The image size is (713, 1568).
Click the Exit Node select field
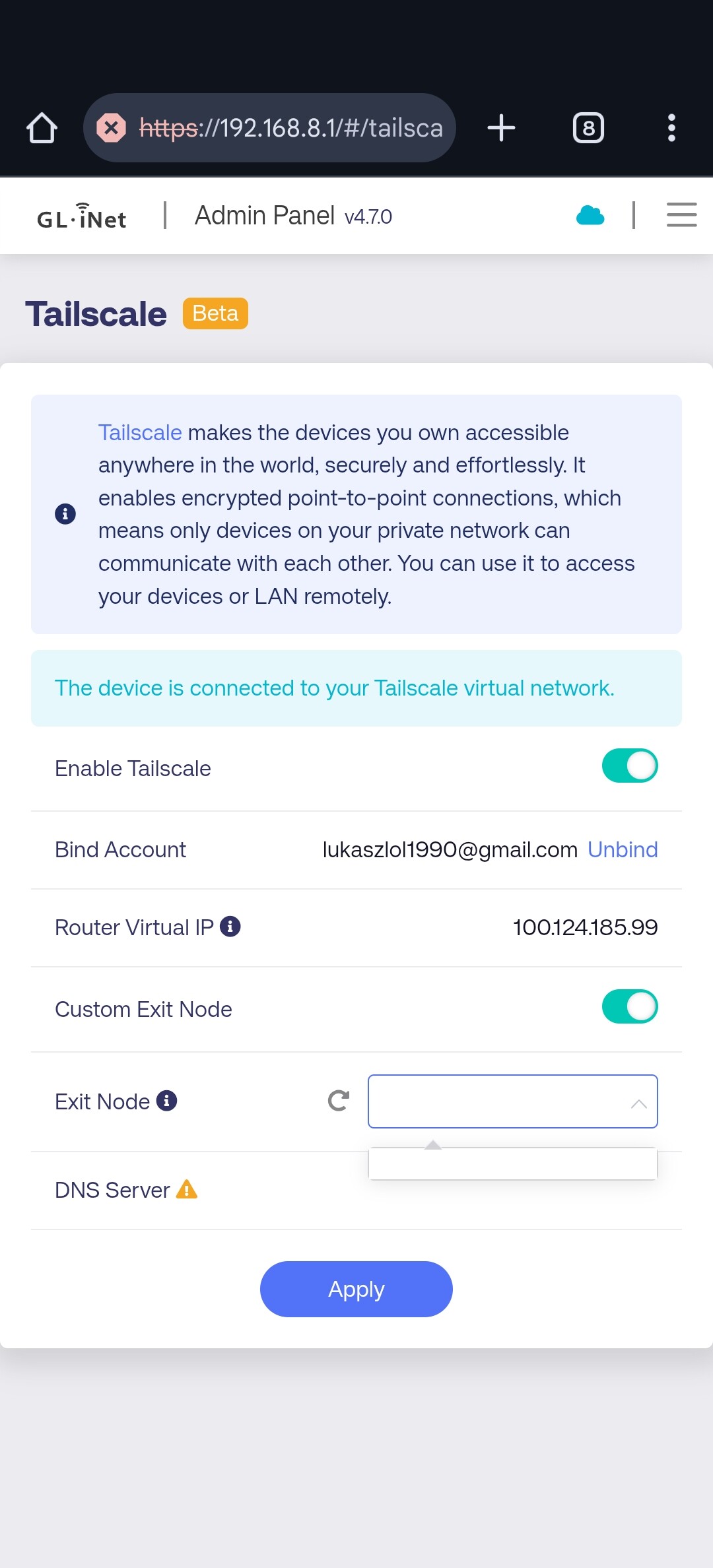click(495, 1101)
